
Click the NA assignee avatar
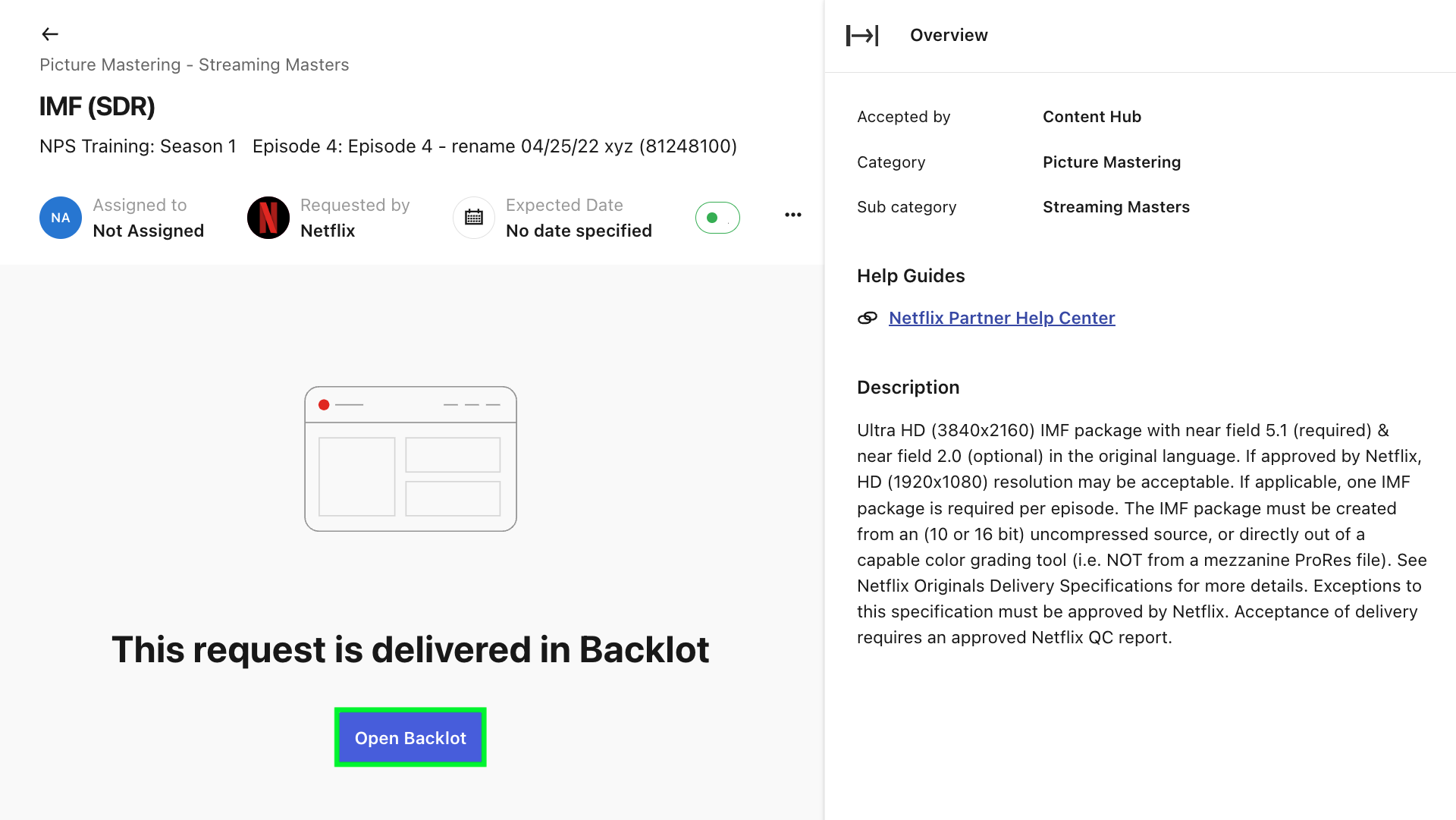[61, 218]
